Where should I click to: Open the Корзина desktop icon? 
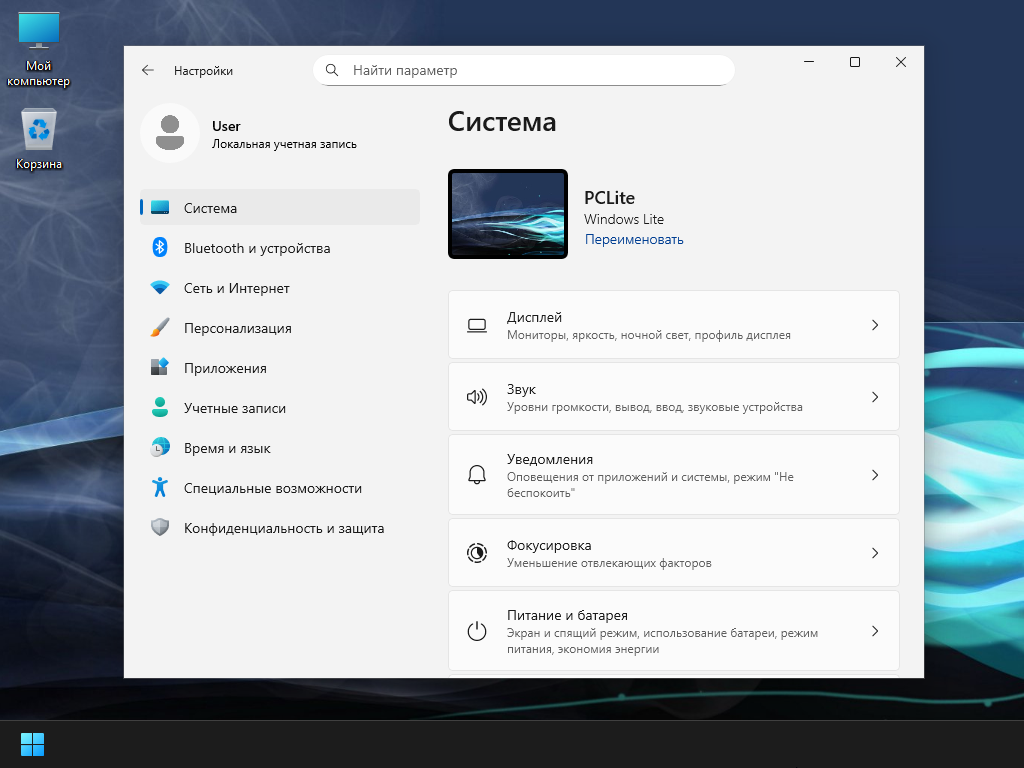[39, 138]
